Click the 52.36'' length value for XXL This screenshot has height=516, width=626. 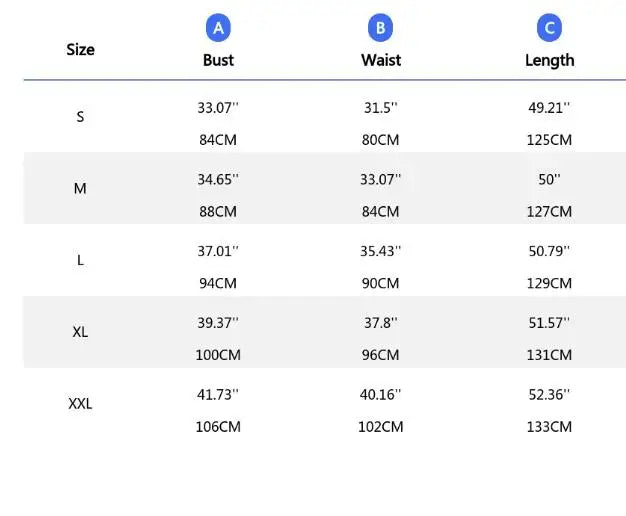549,395
